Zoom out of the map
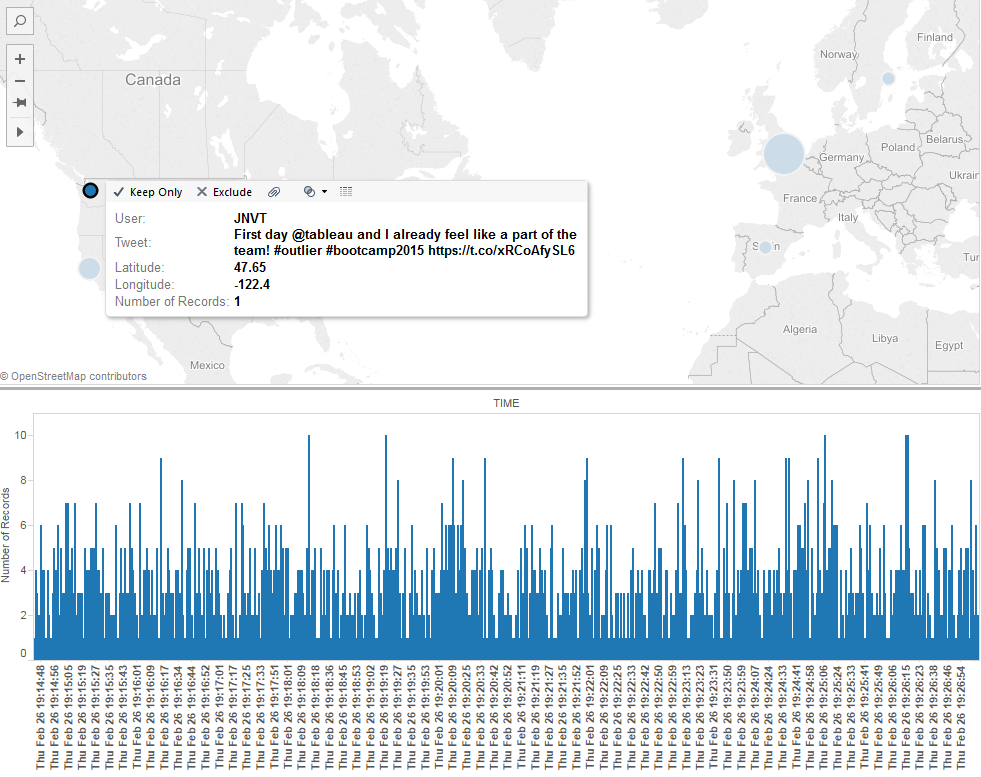This screenshot has height=777, width=981. point(20,81)
